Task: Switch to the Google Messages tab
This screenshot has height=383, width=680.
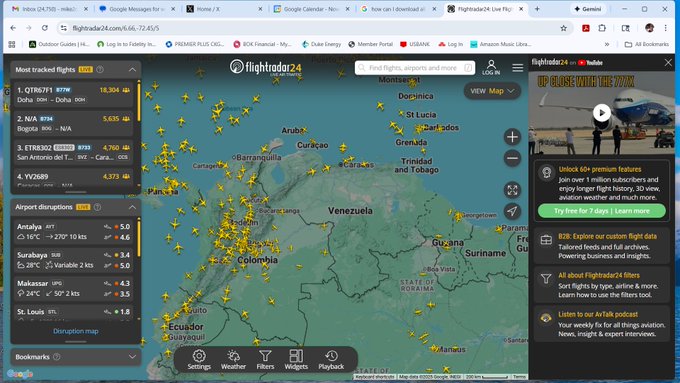Action: click(x=137, y=9)
